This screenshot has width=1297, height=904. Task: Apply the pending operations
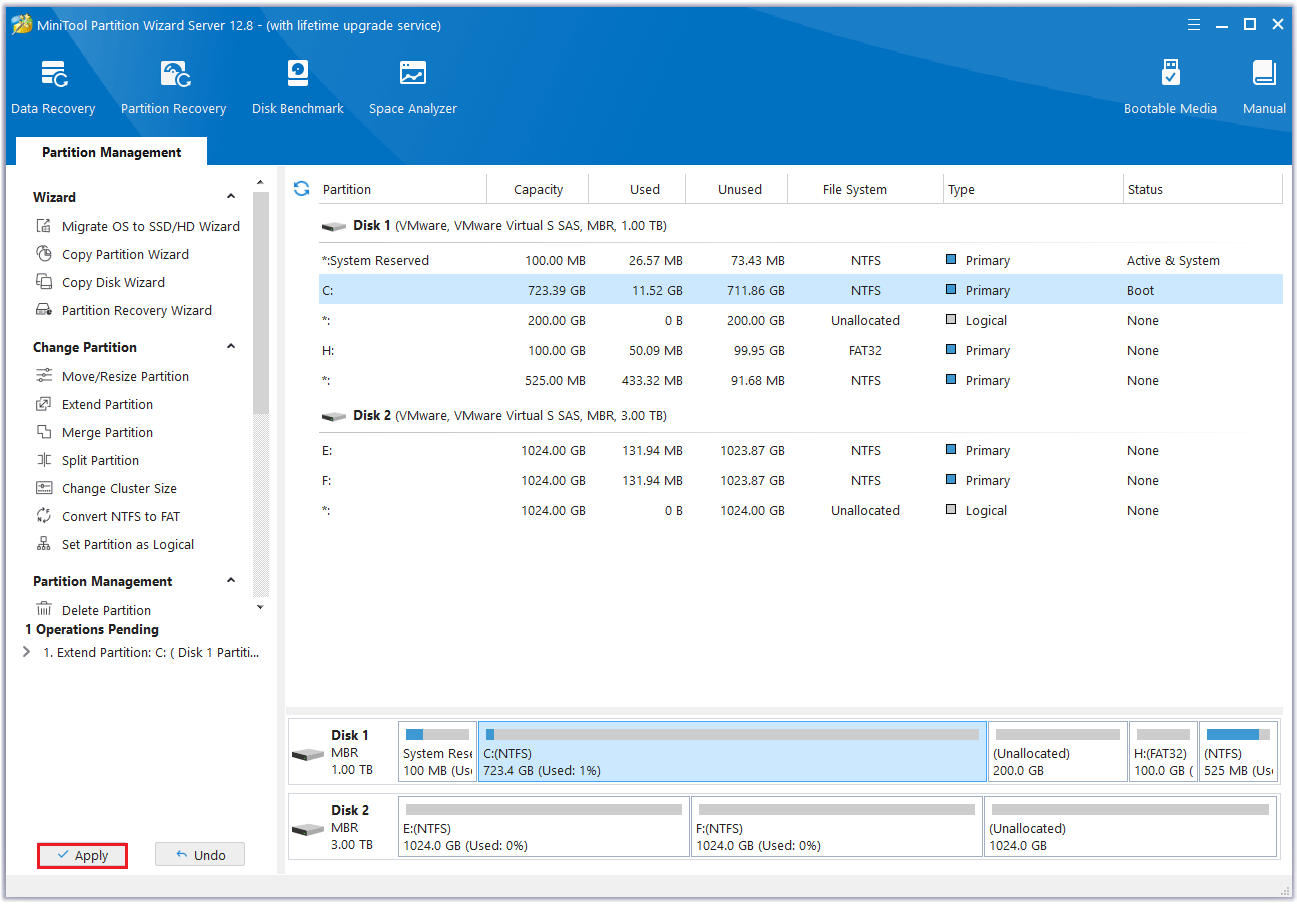[82, 855]
